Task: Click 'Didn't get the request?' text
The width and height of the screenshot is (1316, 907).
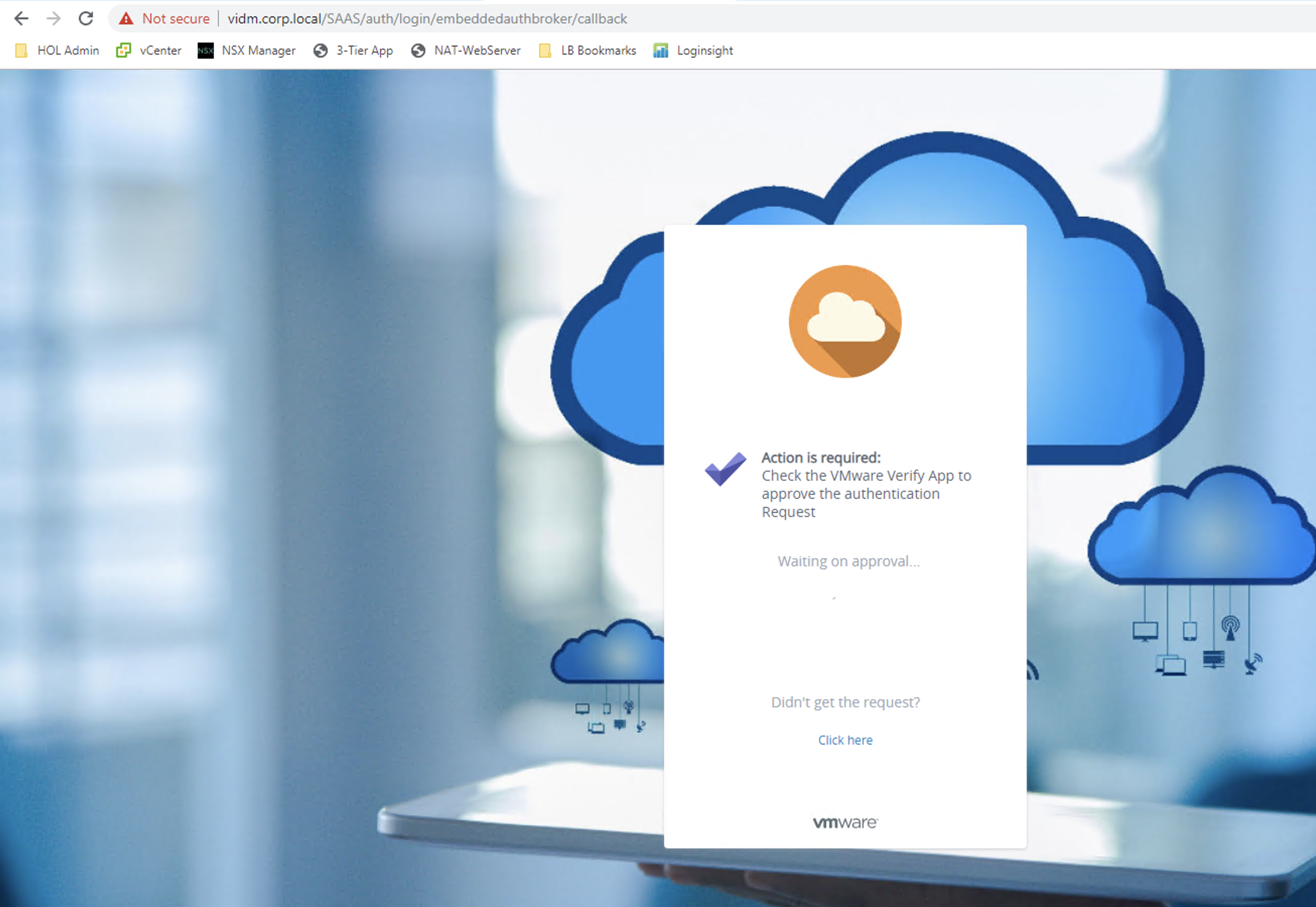Action: pos(845,702)
